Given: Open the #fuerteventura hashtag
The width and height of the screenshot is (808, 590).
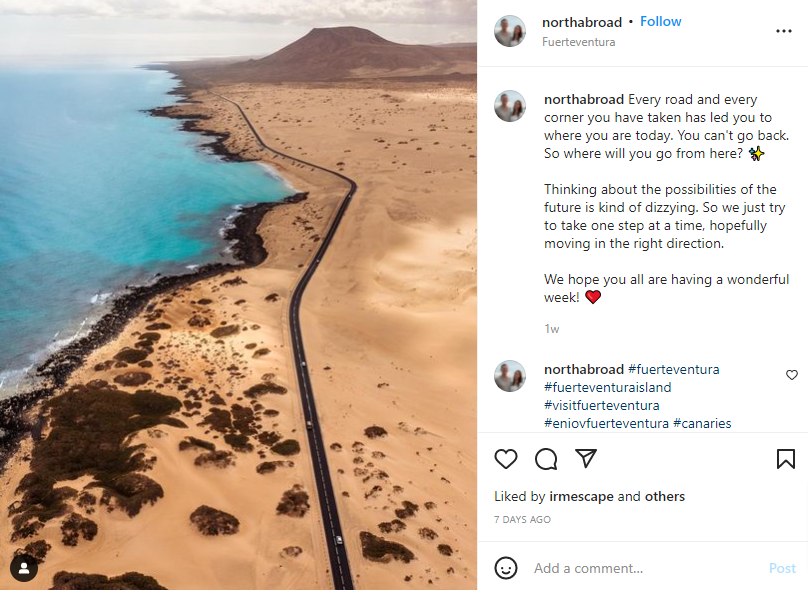Looking at the screenshot, I should pyautogui.click(x=674, y=369).
